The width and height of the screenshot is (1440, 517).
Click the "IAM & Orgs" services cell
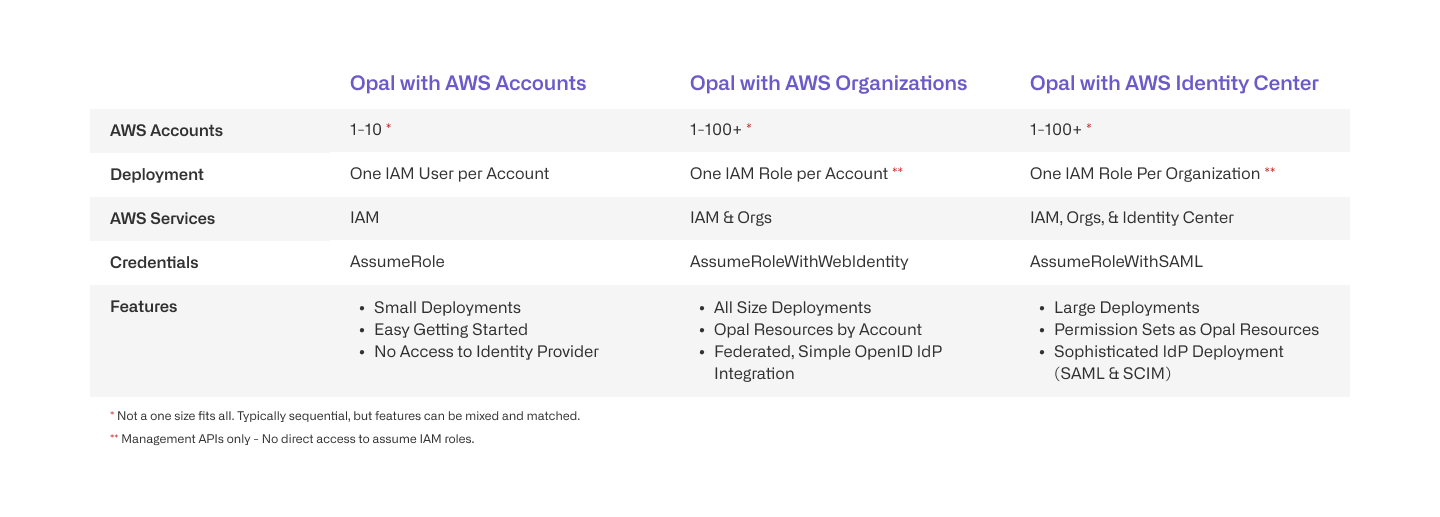[730, 218]
